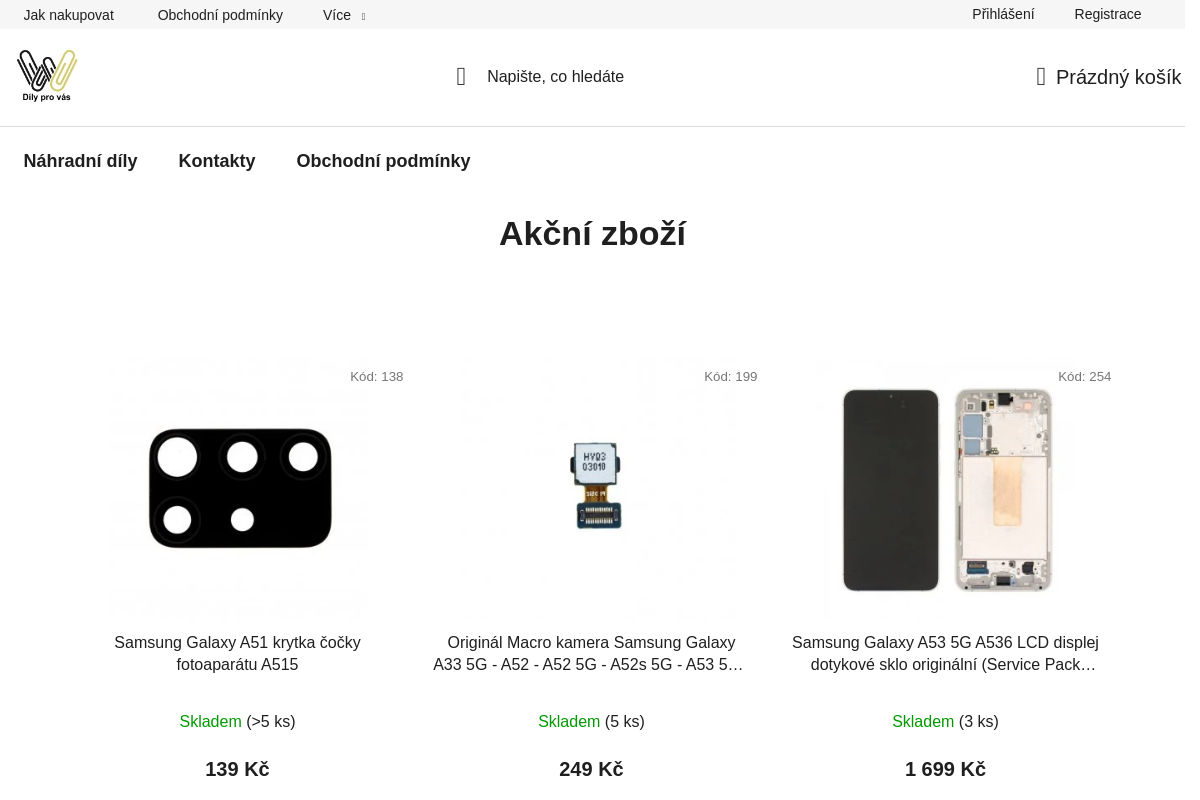
Task: Select Náhradní díly menu item
Action: click(81, 161)
